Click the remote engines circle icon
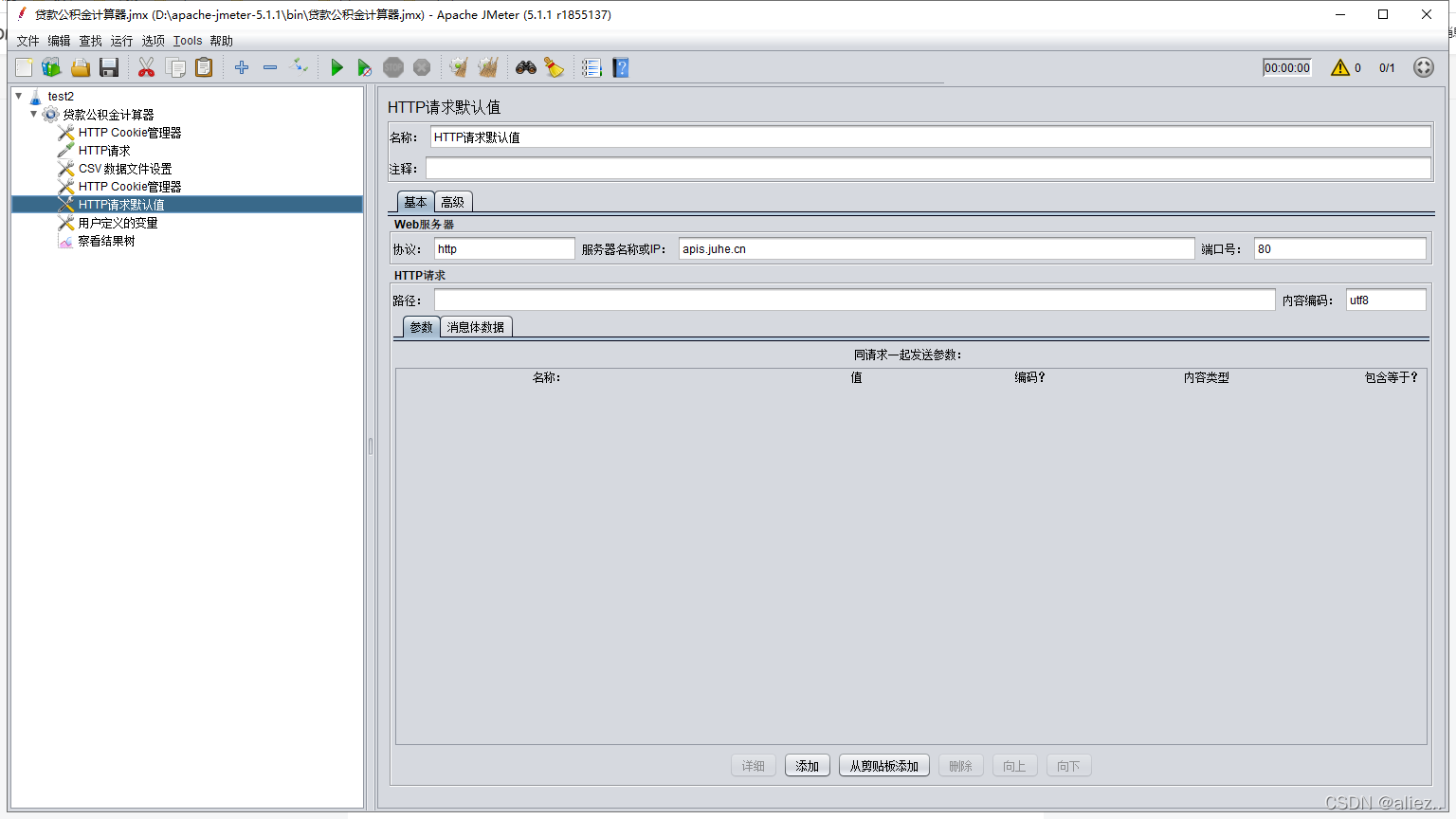This screenshot has height=819, width=1456. point(1424,67)
